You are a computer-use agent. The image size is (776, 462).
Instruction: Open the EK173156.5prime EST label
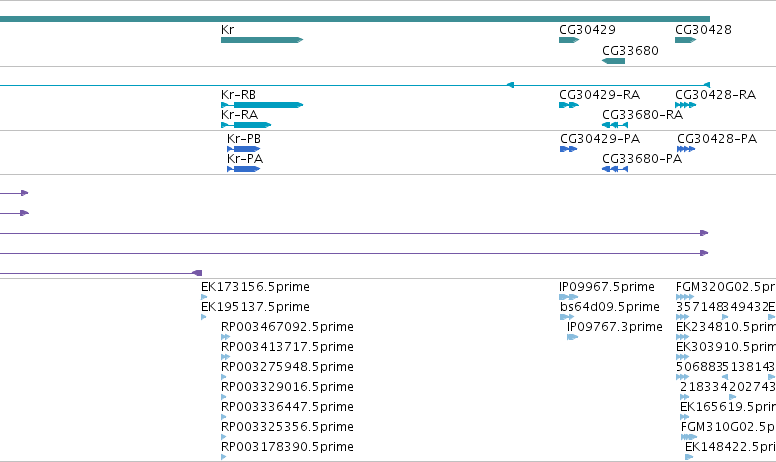pos(255,287)
